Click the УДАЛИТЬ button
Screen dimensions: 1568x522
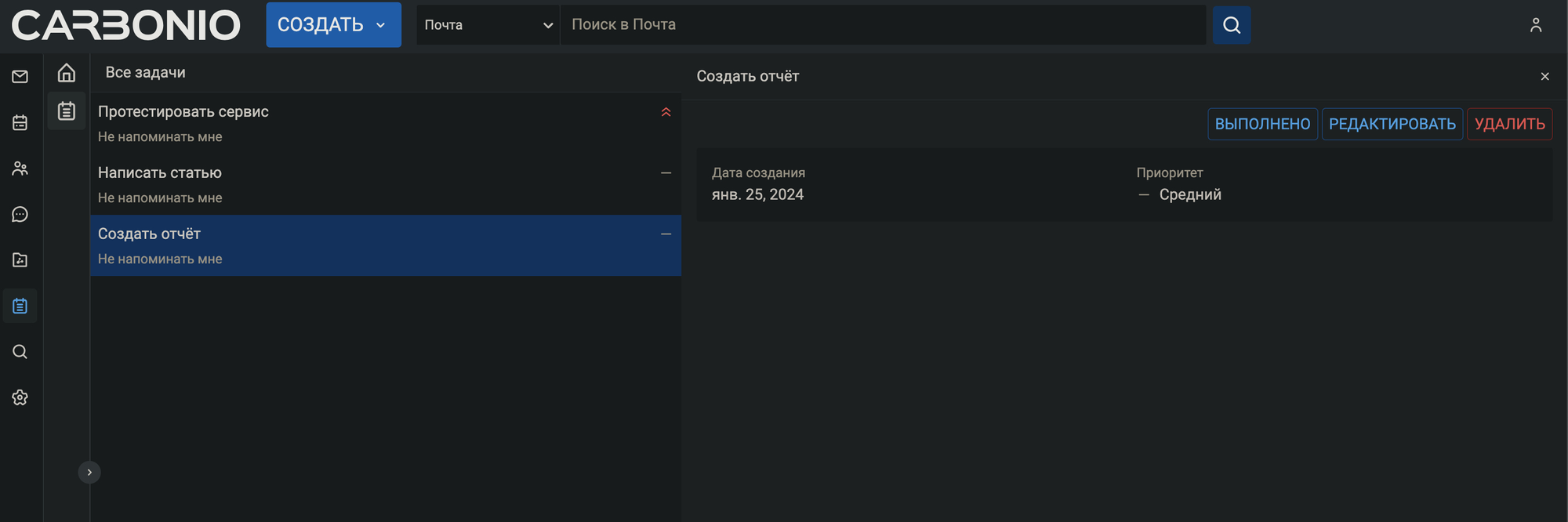coord(1509,124)
